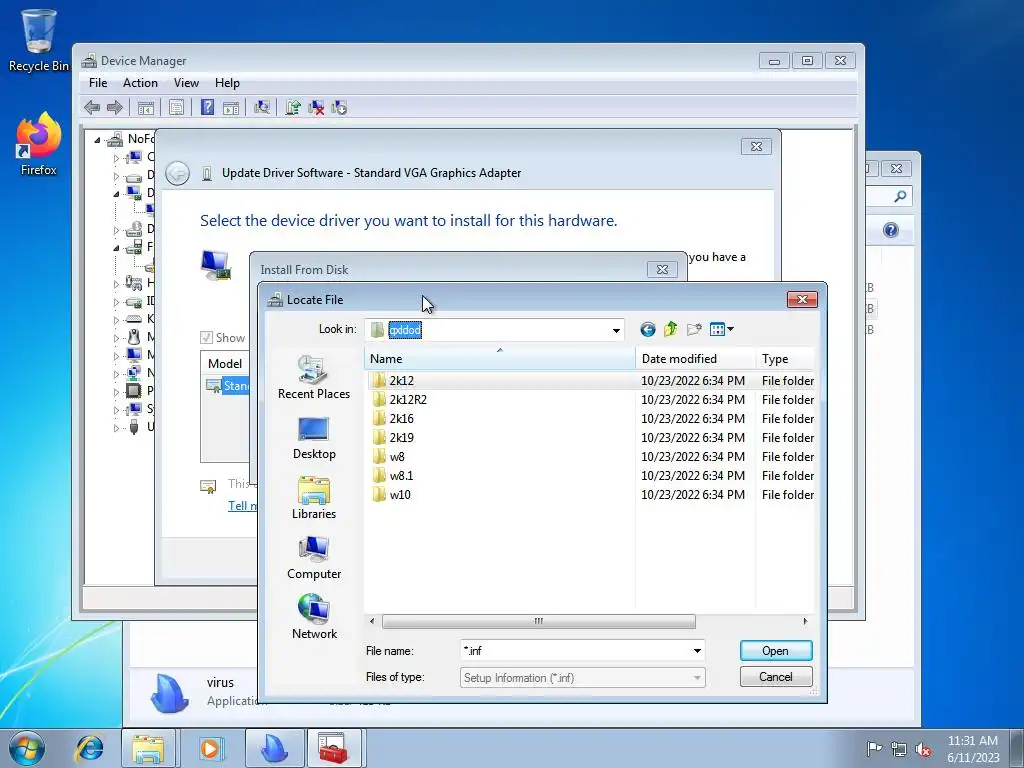The image size is (1024, 768).
Task: Expand the processor category in device tree
Action: [x=116, y=392]
